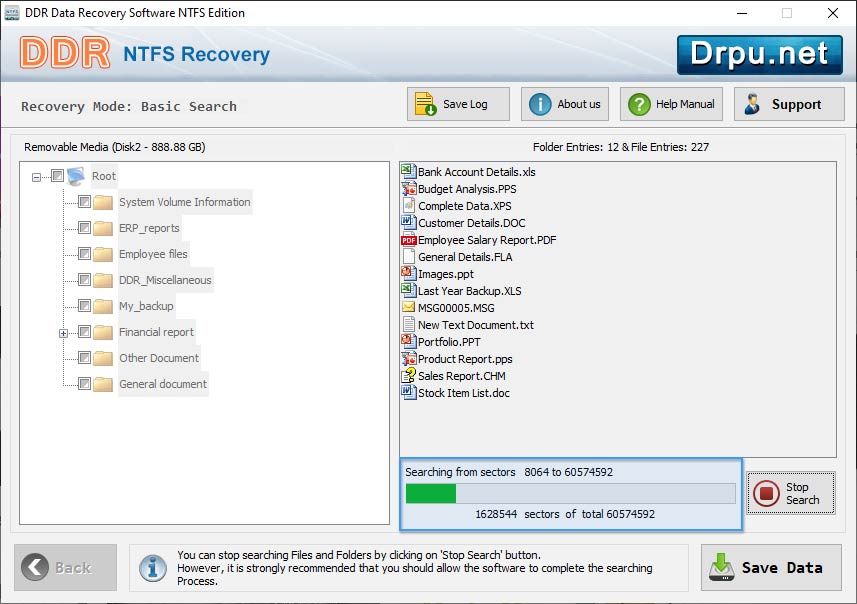Check the Employee files checkbox
The height and width of the screenshot is (604, 857).
(84, 254)
